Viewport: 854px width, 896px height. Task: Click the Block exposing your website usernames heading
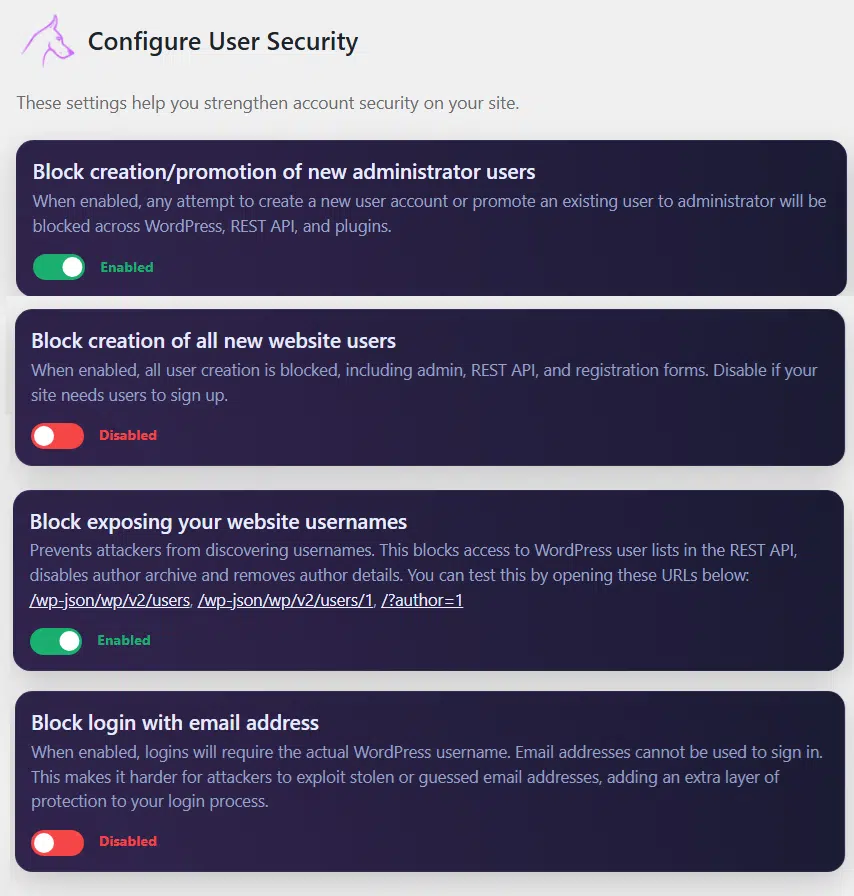click(217, 521)
